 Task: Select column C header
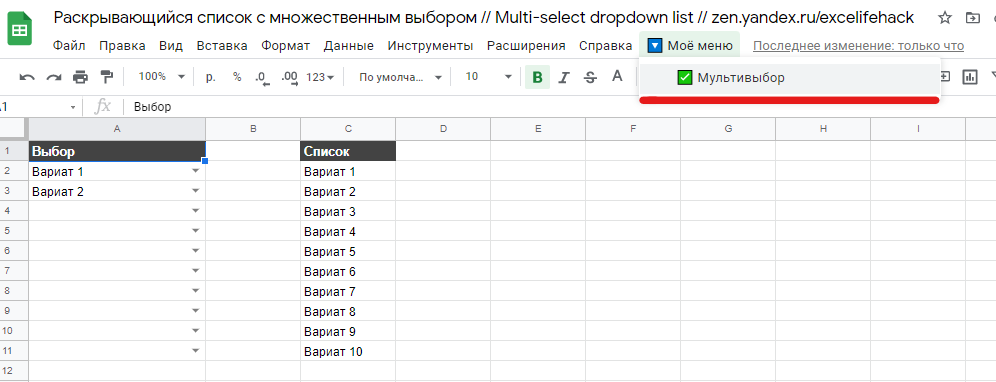pyautogui.click(x=348, y=129)
